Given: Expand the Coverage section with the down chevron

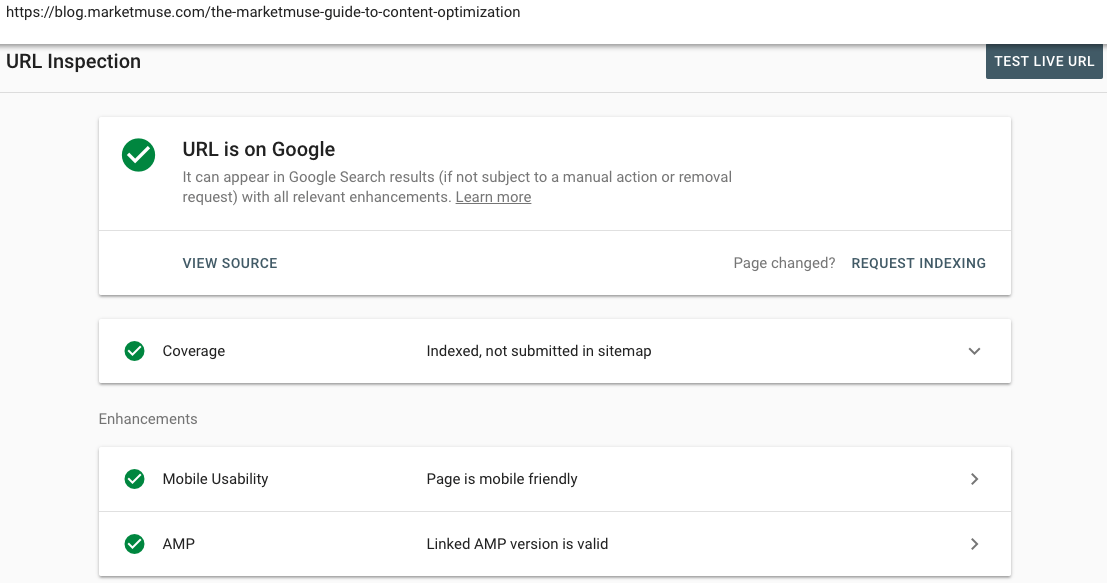Looking at the screenshot, I should click(x=975, y=351).
